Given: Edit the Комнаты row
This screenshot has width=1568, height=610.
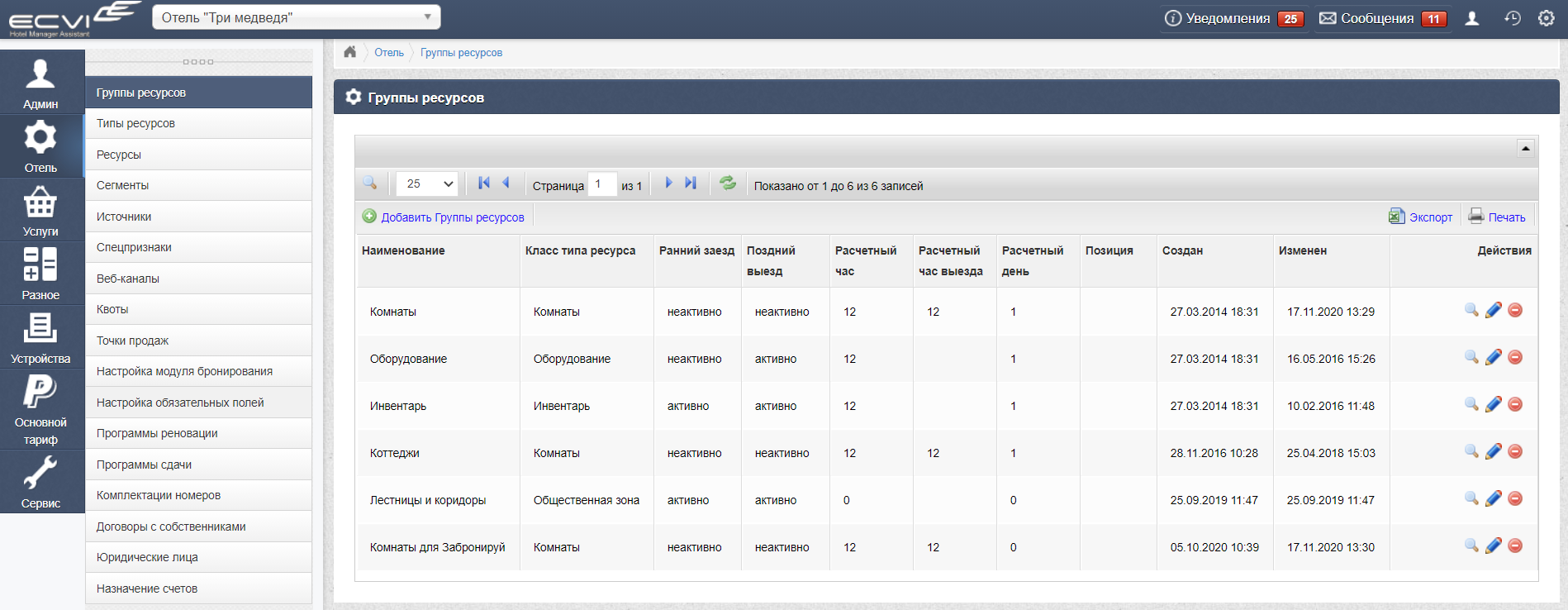Looking at the screenshot, I should (1494, 310).
